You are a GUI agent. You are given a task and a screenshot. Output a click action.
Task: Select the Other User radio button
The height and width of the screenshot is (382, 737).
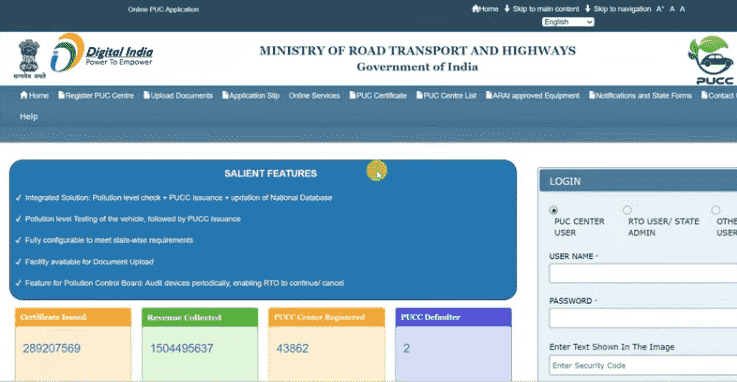[x=715, y=210]
